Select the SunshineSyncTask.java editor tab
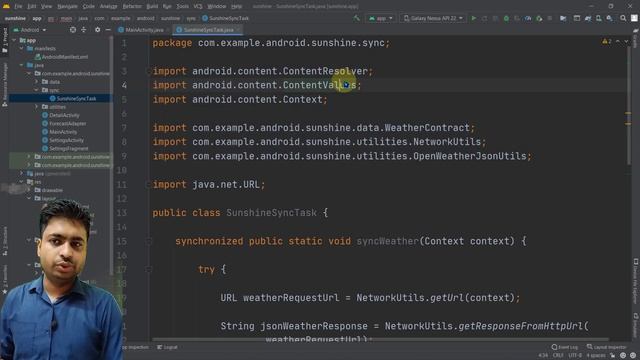Screen dimensions: 640x360 [x=208, y=30]
